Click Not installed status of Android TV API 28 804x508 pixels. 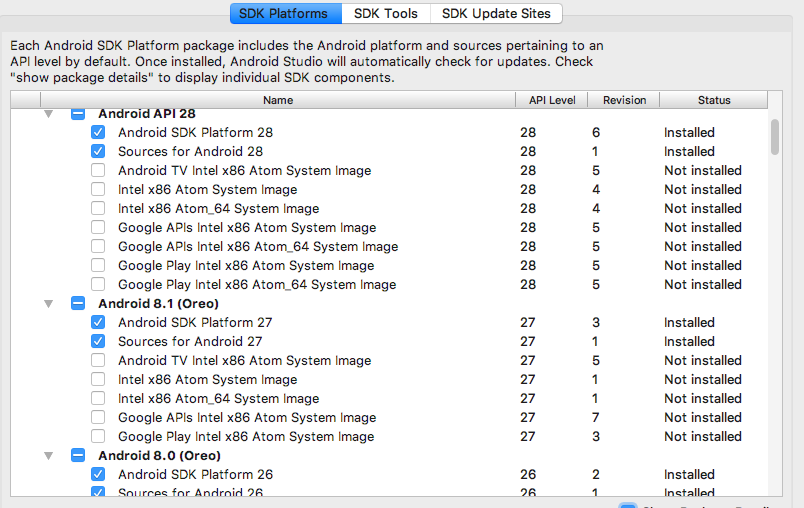(703, 170)
